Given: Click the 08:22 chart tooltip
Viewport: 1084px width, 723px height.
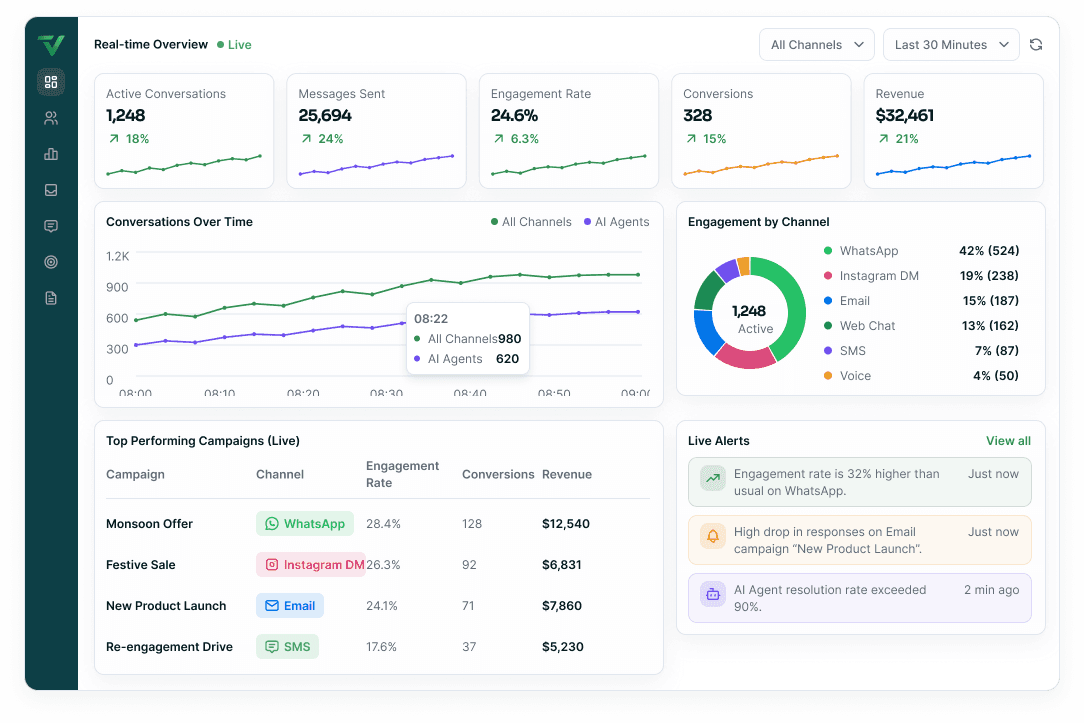Looking at the screenshot, I should pos(468,339).
